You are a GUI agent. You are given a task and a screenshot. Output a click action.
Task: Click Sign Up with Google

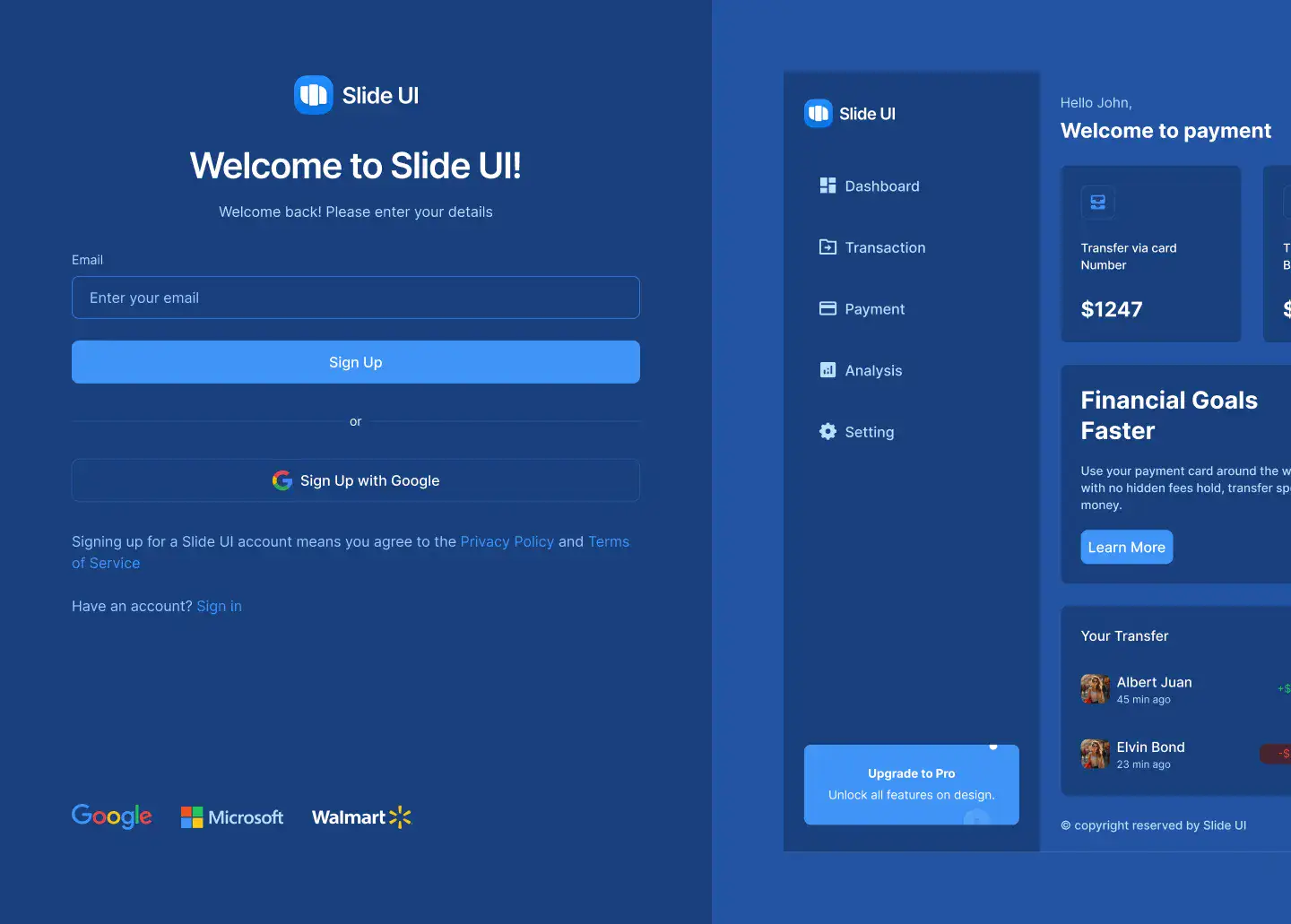pyautogui.click(x=356, y=480)
